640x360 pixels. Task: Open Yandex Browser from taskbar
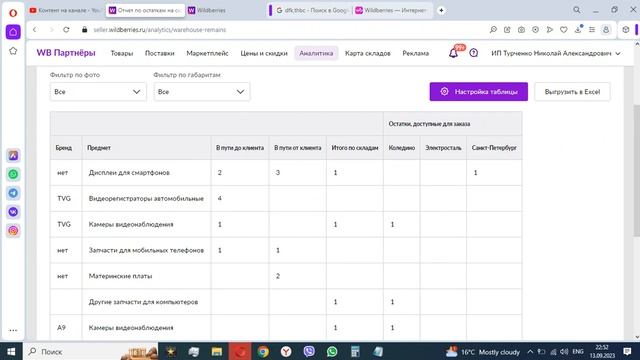tap(286, 351)
